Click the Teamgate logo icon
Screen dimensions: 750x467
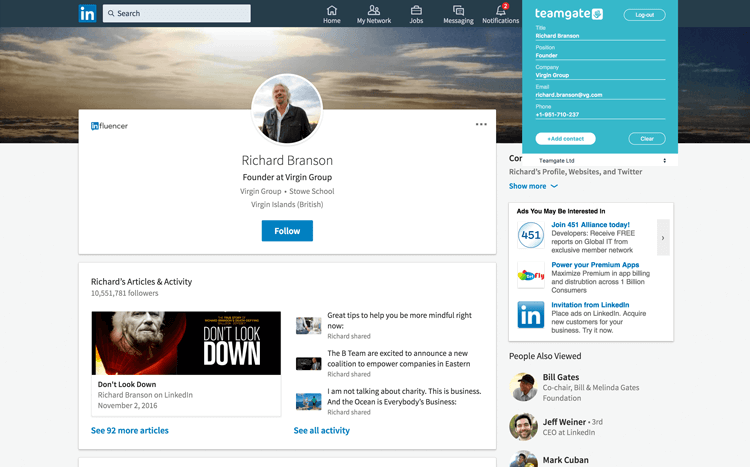(597, 14)
